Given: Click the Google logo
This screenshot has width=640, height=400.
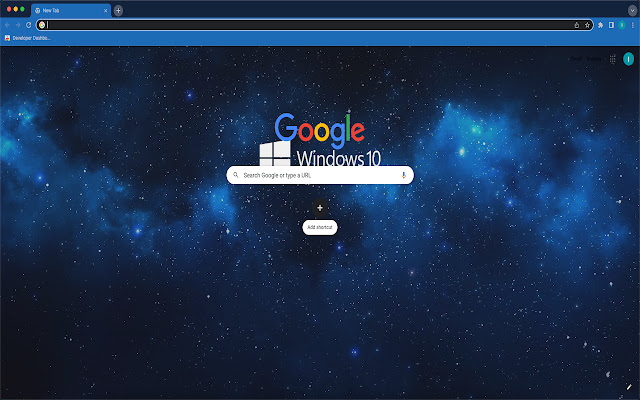Looking at the screenshot, I should [x=320, y=130].
